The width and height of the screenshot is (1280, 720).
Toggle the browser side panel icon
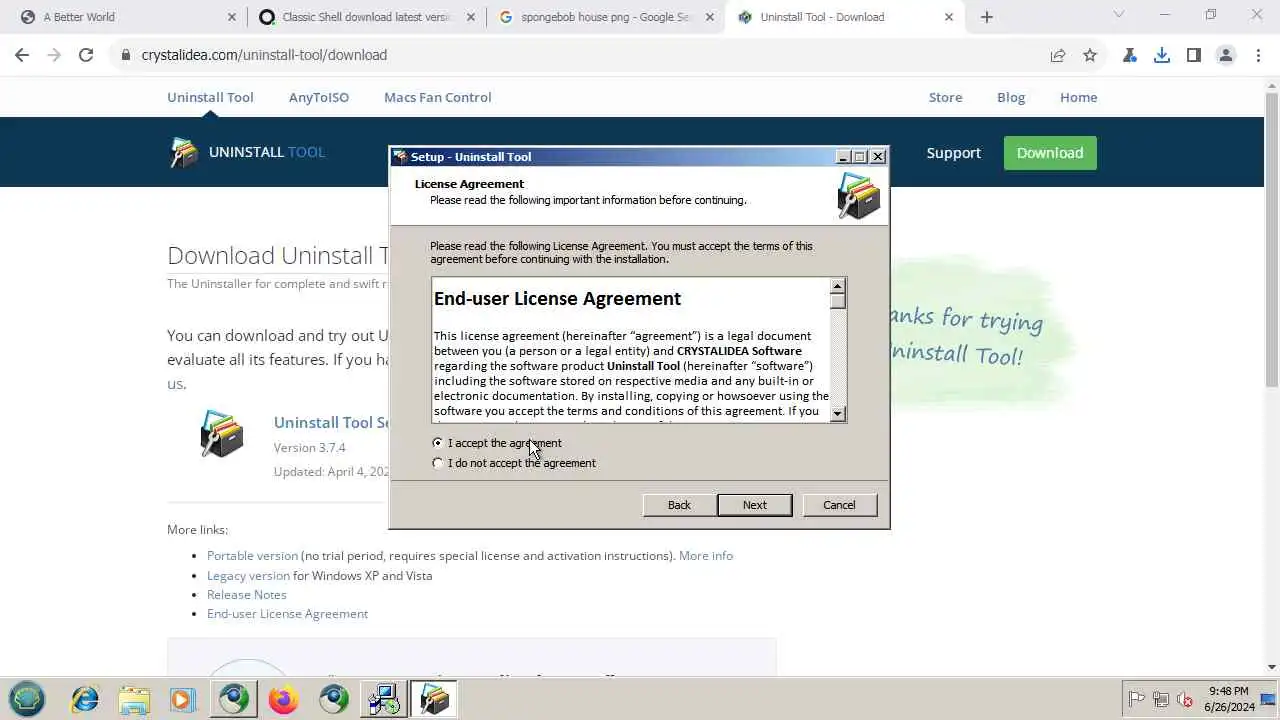(1194, 55)
